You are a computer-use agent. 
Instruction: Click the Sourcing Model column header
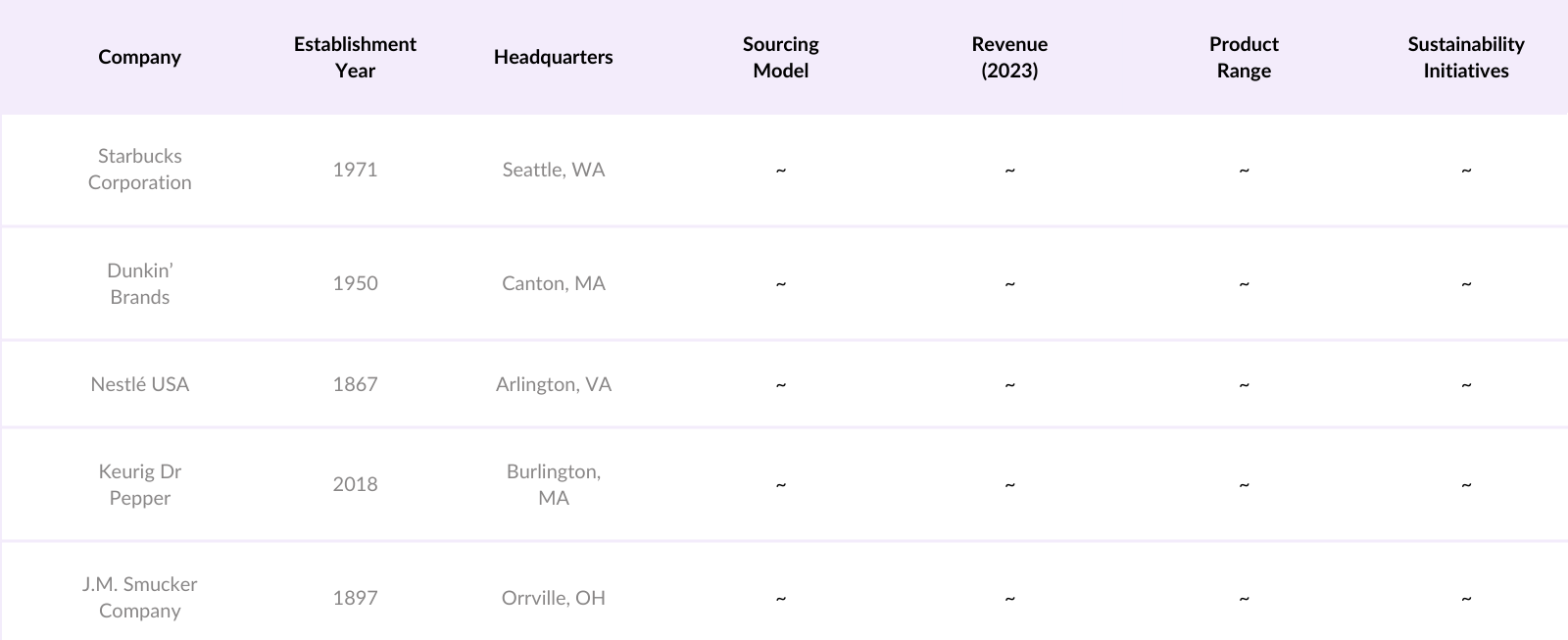coord(780,57)
